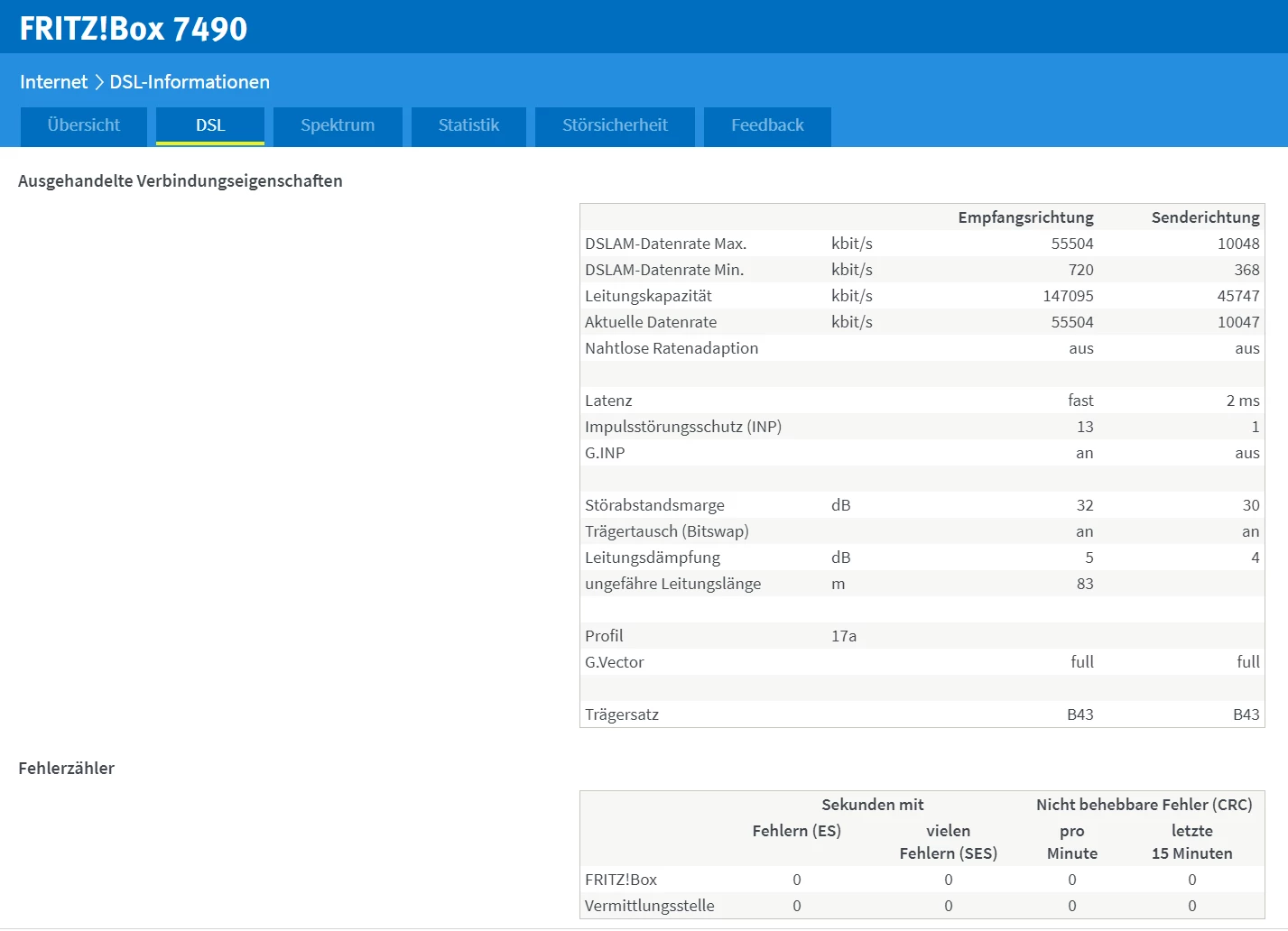Click the Internet breadcrumb link
The width and height of the screenshot is (1288, 931).
(x=53, y=82)
